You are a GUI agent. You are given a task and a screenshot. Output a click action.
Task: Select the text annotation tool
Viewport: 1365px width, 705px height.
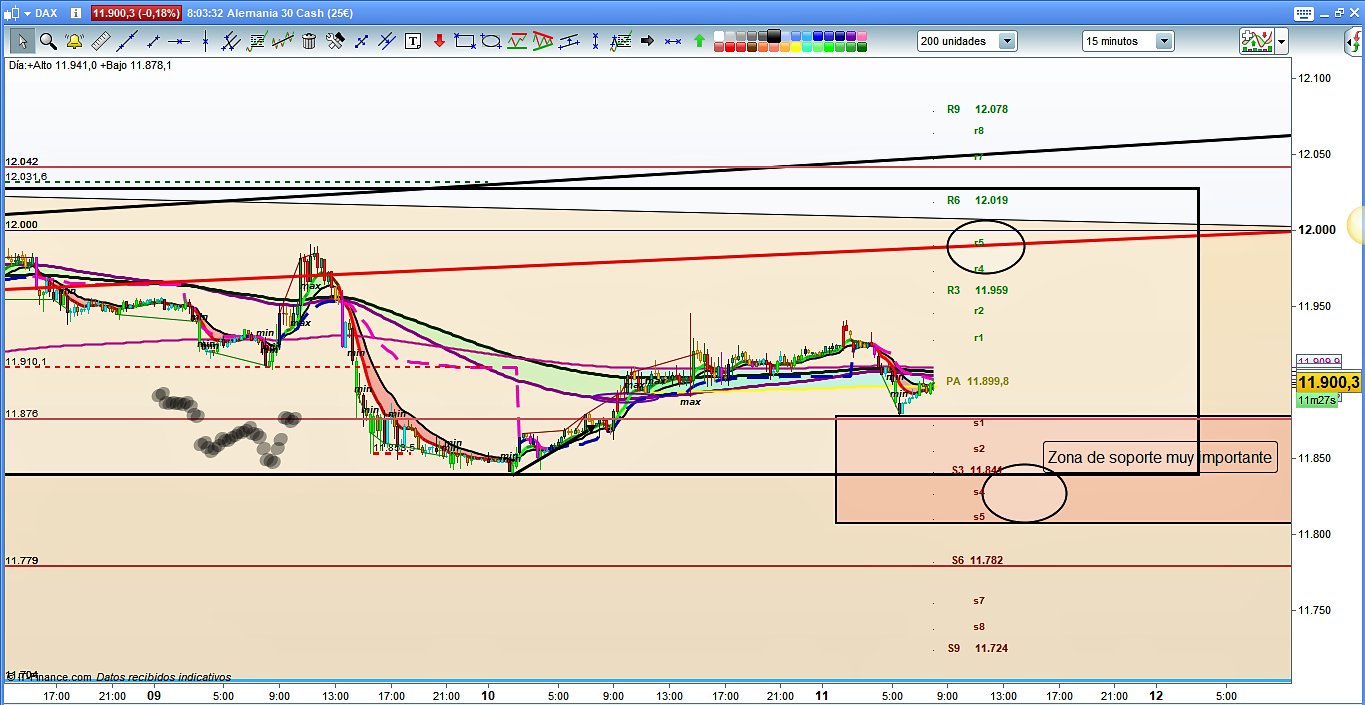pos(413,41)
